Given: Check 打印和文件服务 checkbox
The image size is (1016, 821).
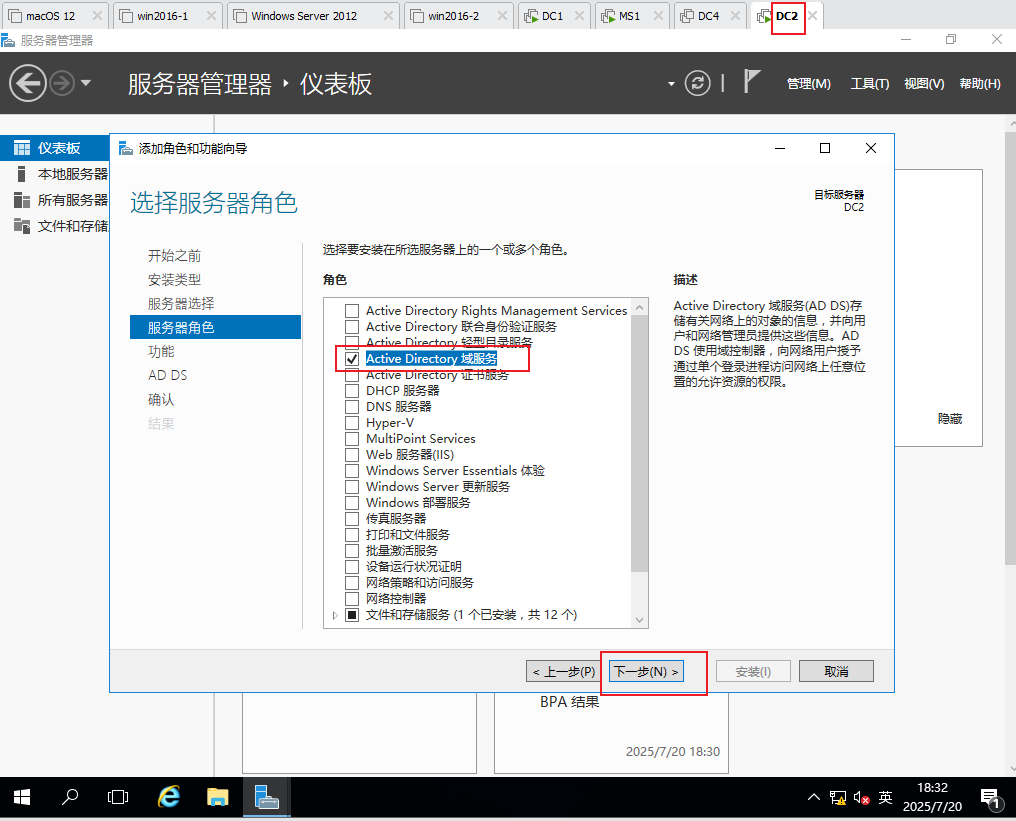Looking at the screenshot, I should coord(352,535).
